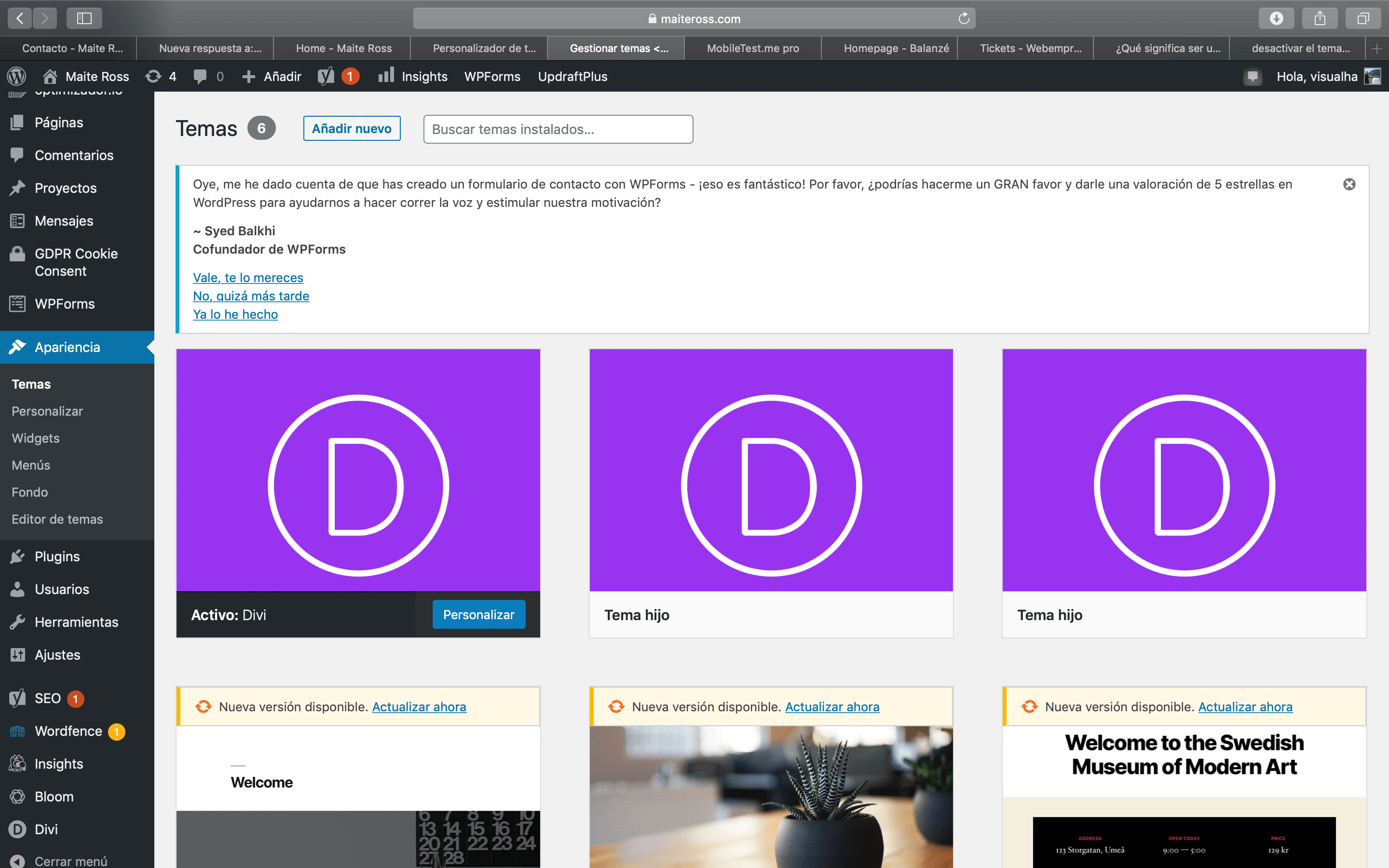
Task: Switch to Homepage - Balanzé tab
Action: click(896, 49)
